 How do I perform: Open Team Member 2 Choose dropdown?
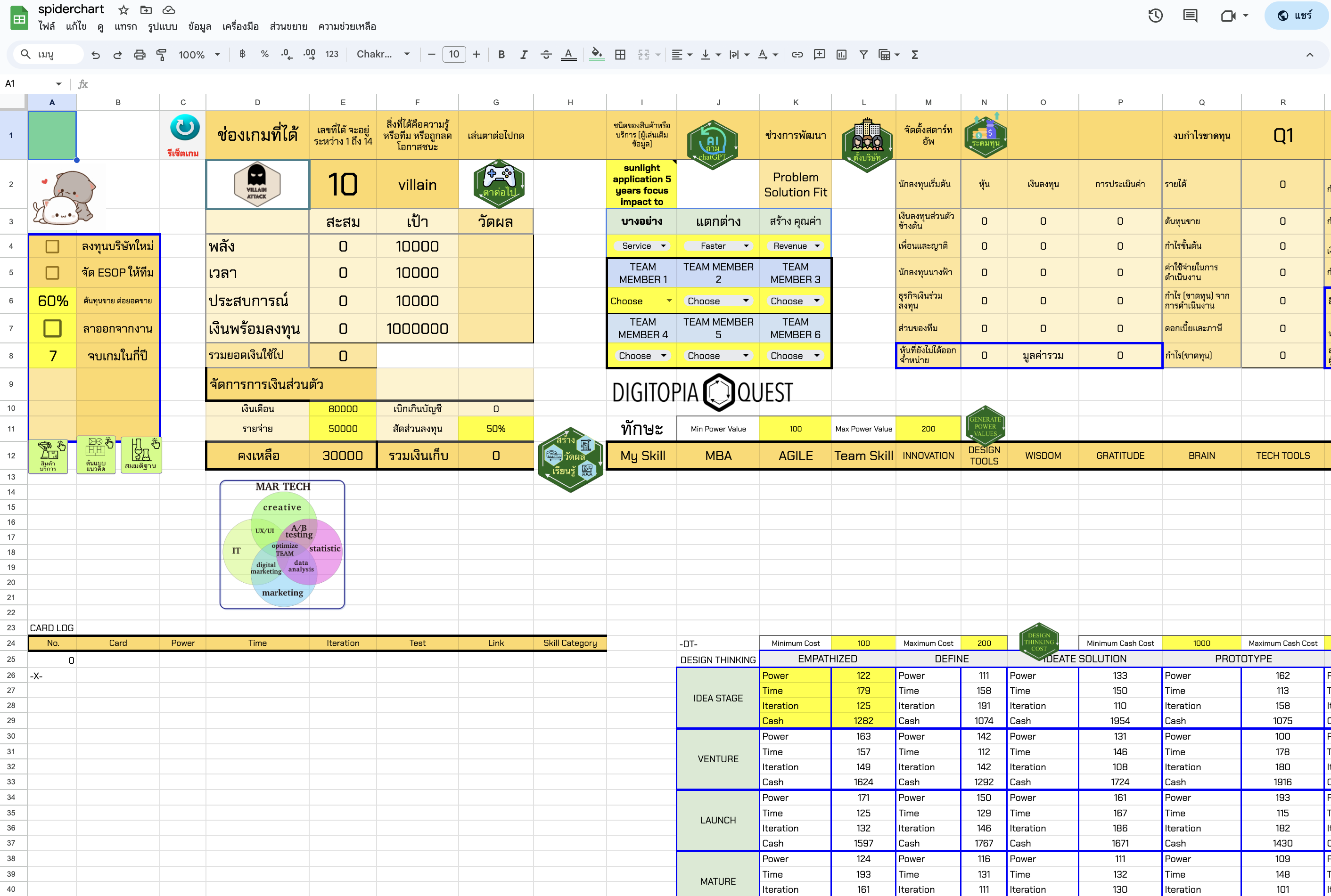[718, 301]
